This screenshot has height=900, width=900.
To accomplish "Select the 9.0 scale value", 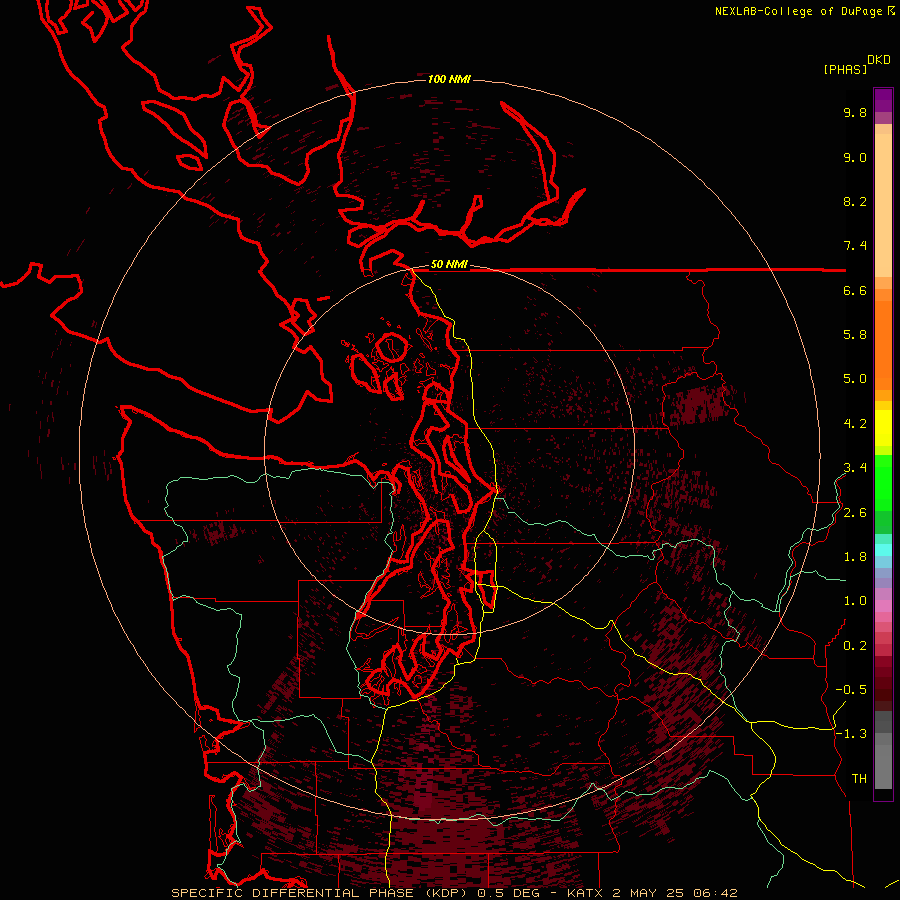I will (x=855, y=157).
